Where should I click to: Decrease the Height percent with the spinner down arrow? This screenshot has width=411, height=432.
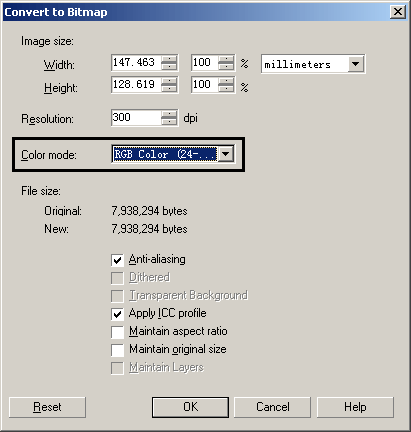point(226,88)
